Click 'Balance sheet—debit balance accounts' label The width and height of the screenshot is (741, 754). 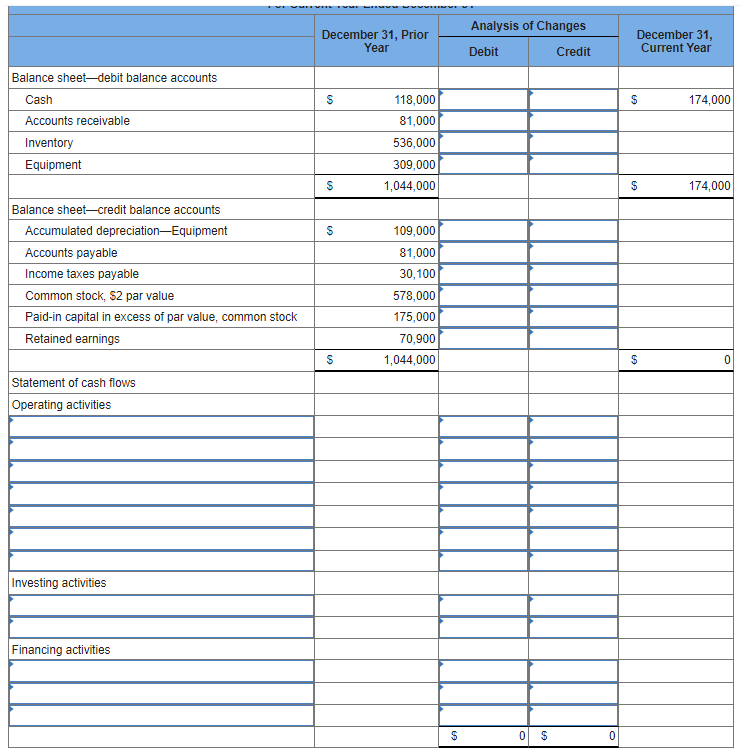click(x=114, y=78)
